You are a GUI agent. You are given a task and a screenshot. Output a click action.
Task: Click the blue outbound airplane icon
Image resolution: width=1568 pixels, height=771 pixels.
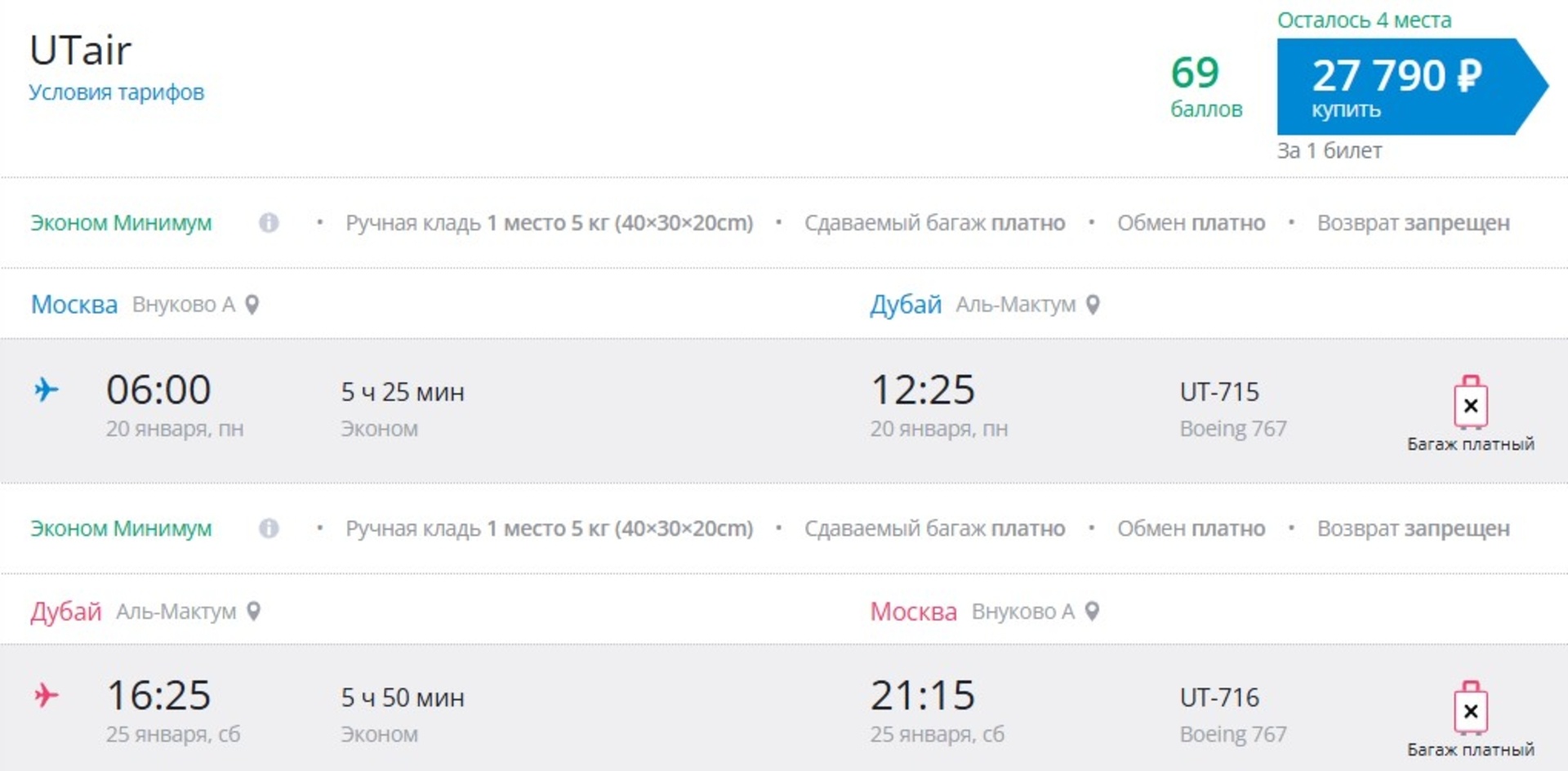[47, 390]
